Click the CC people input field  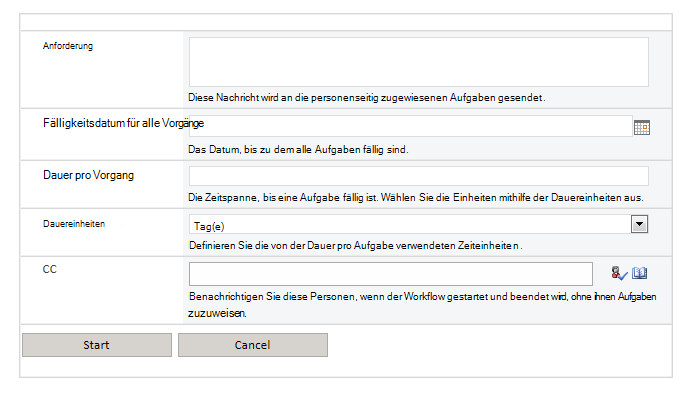pyautogui.click(x=391, y=274)
